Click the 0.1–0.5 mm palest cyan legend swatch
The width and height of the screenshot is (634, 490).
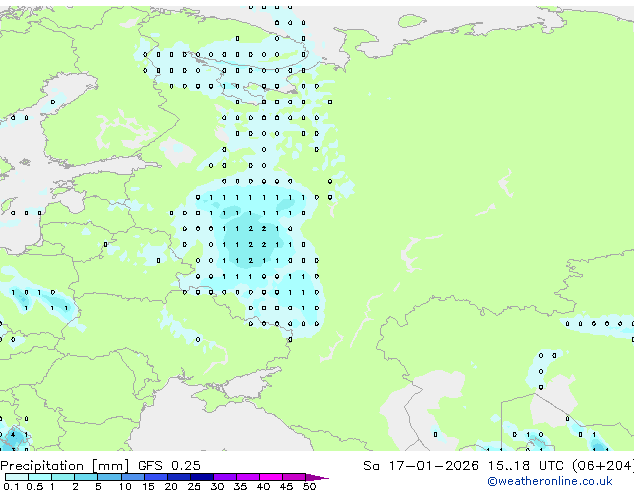click(17, 477)
